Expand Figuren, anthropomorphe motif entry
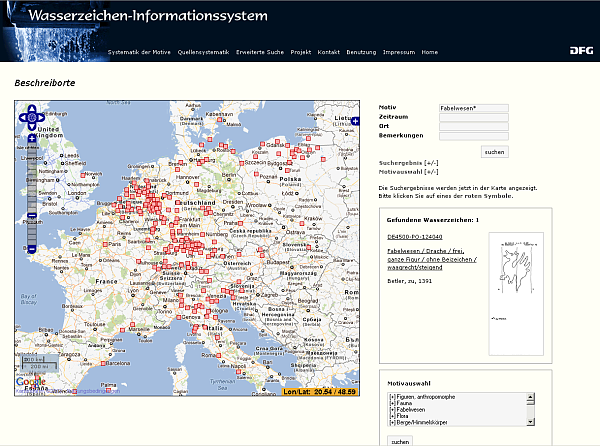Screen dimensions: 600x446 pyautogui.click(x=393, y=397)
